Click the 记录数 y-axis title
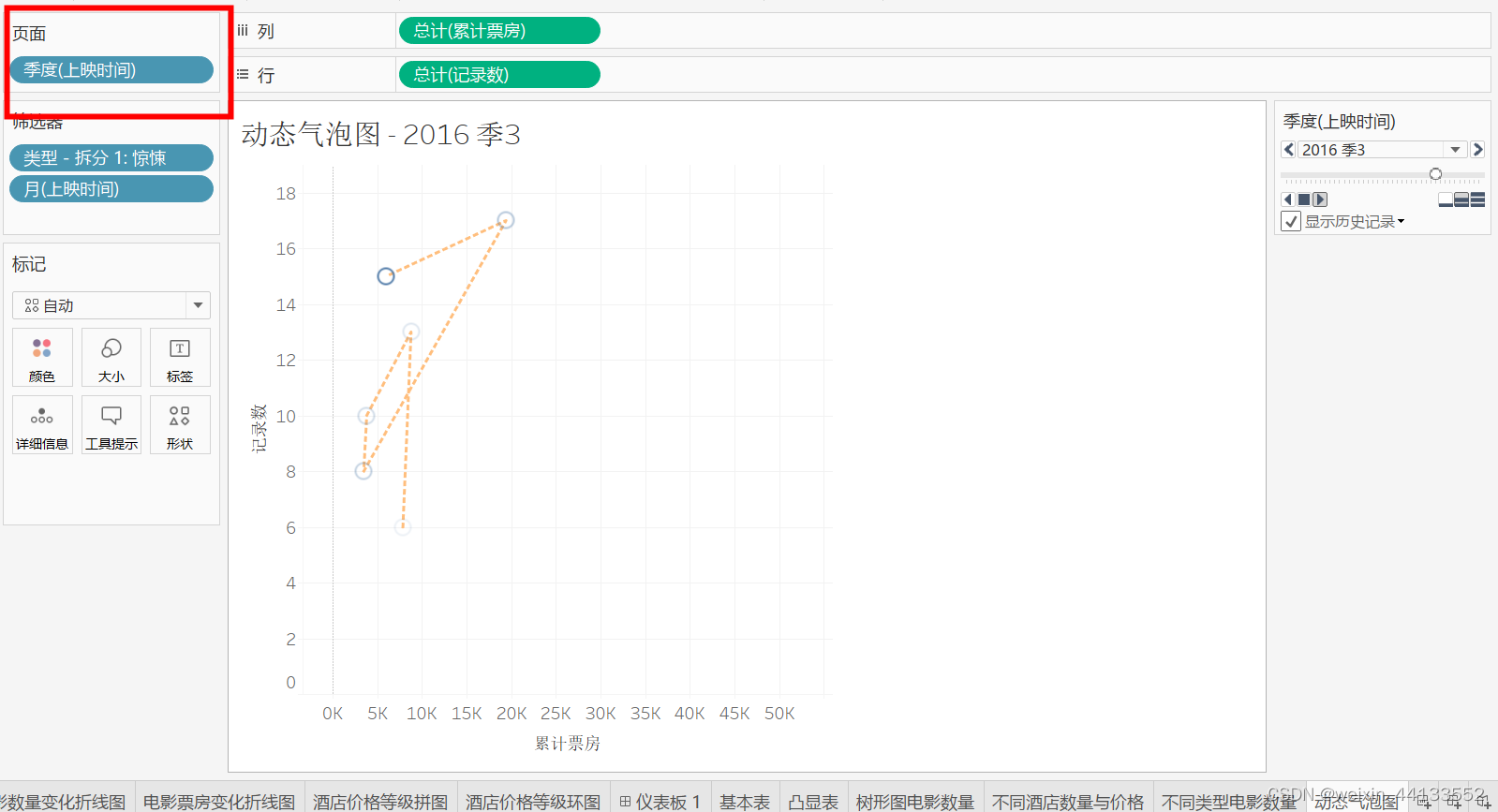1498x812 pixels. coord(260,428)
